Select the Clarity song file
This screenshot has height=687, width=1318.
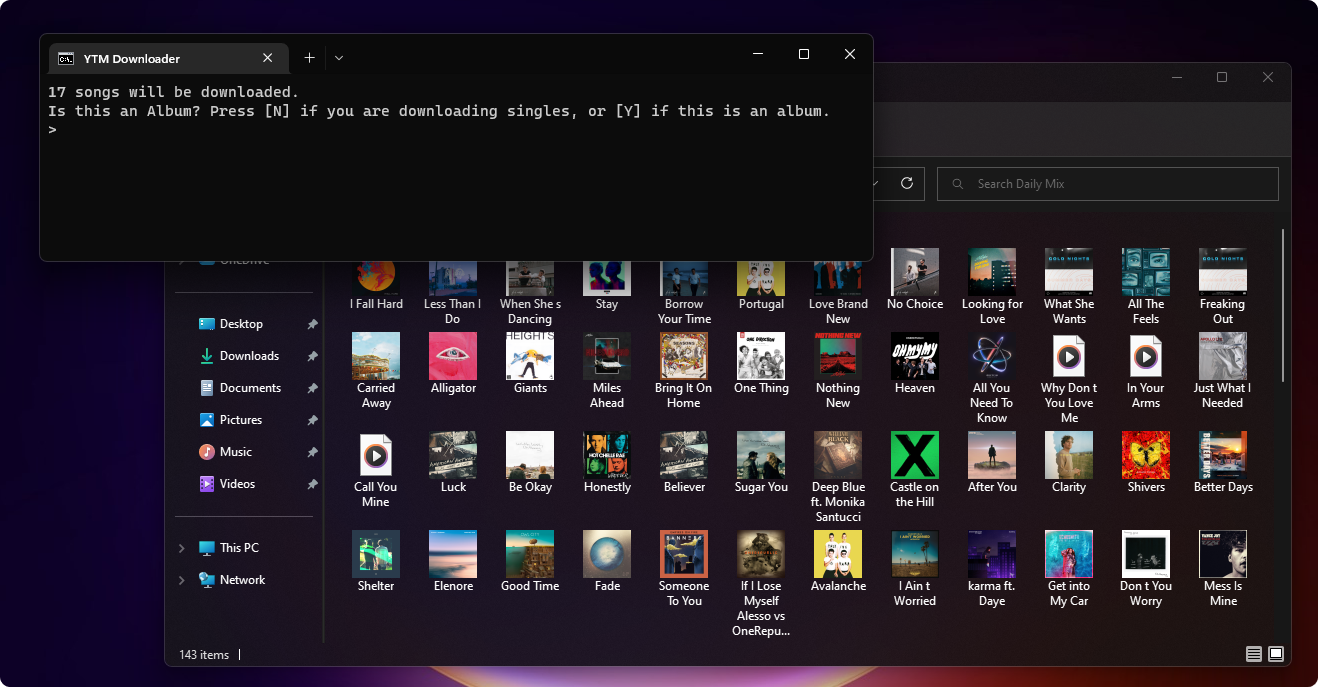point(1069,463)
